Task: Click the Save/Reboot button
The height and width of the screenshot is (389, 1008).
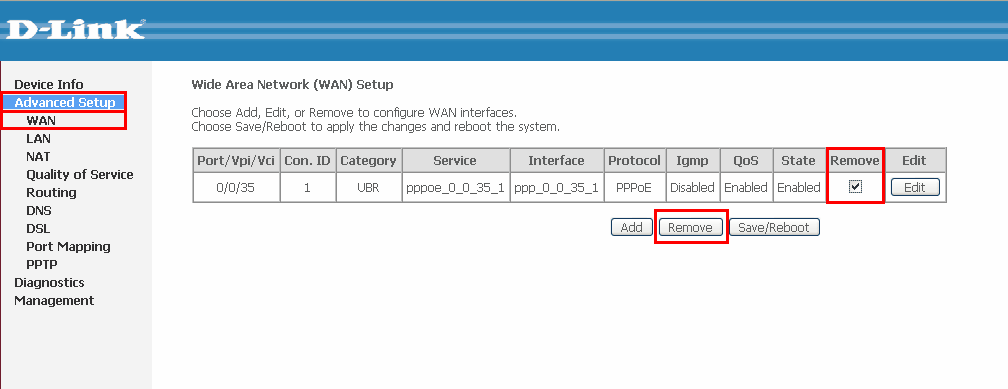Action: [774, 228]
